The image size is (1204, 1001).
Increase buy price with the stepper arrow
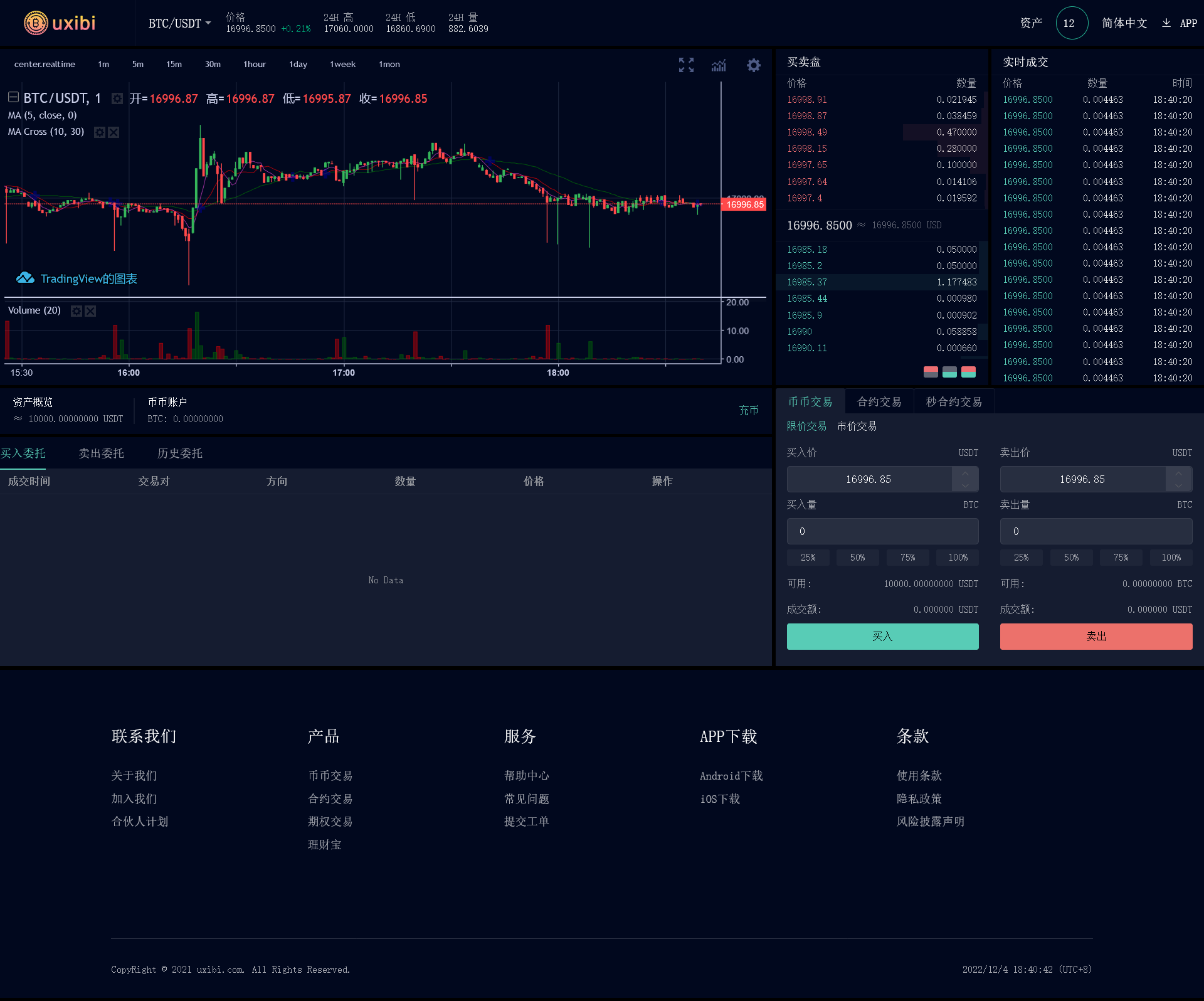965,475
